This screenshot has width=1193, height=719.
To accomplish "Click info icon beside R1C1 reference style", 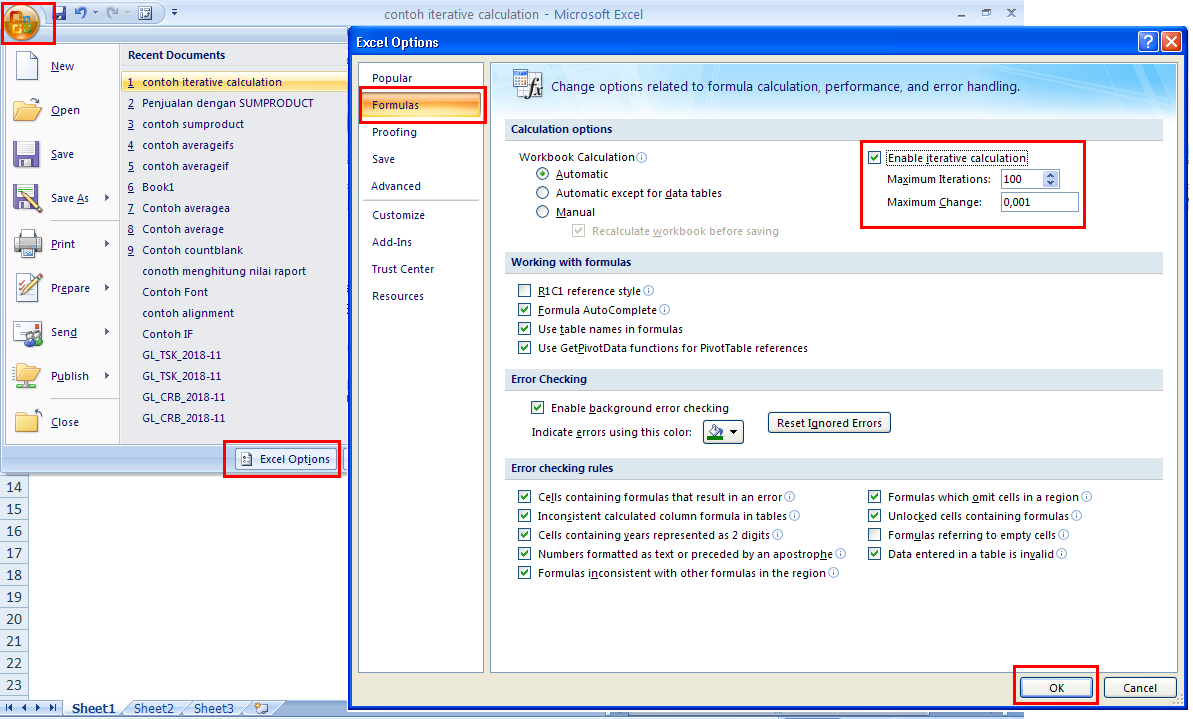I will pyautogui.click(x=648, y=291).
